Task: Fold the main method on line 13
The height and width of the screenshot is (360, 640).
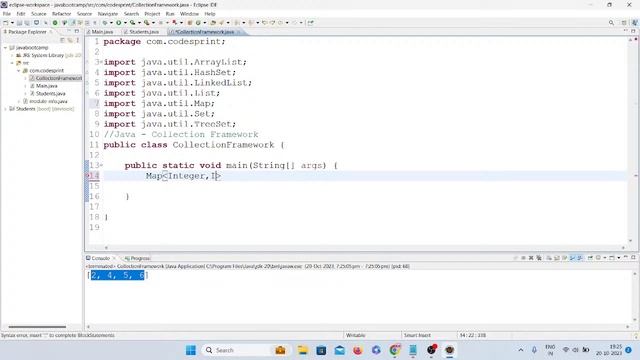Action: tap(101, 165)
